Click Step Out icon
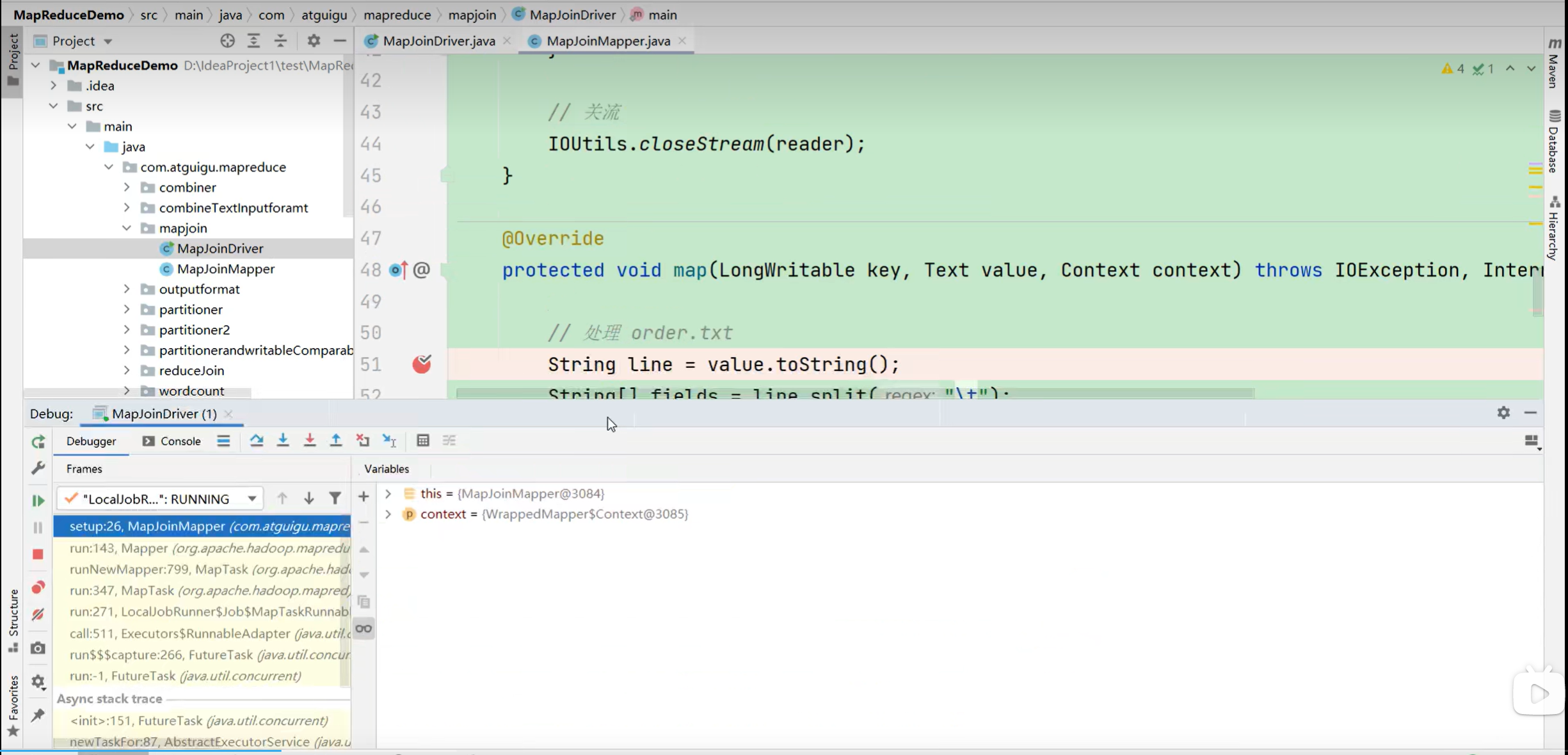1568x755 pixels. tap(336, 440)
